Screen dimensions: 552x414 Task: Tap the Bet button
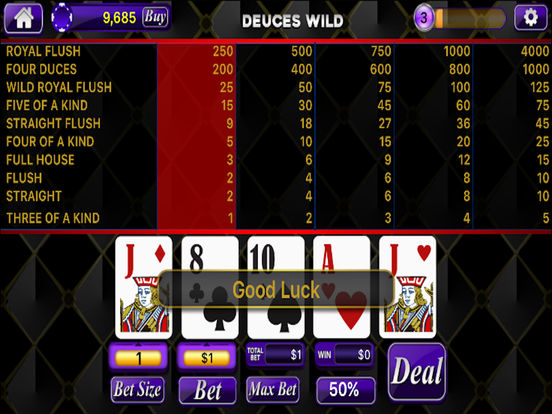tap(207, 390)
